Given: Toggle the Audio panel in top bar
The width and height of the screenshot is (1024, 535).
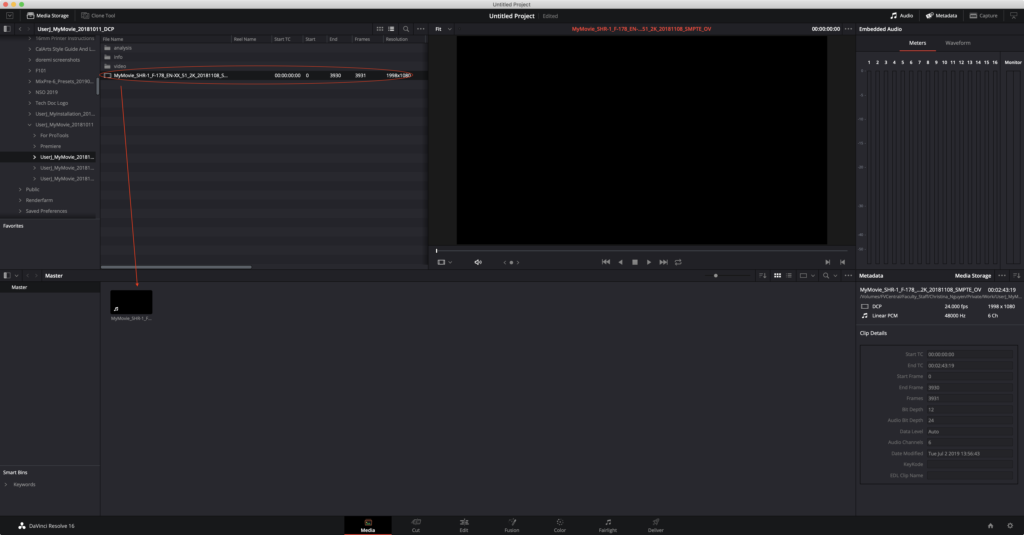Looking at the screenshot, I should 901,16.
